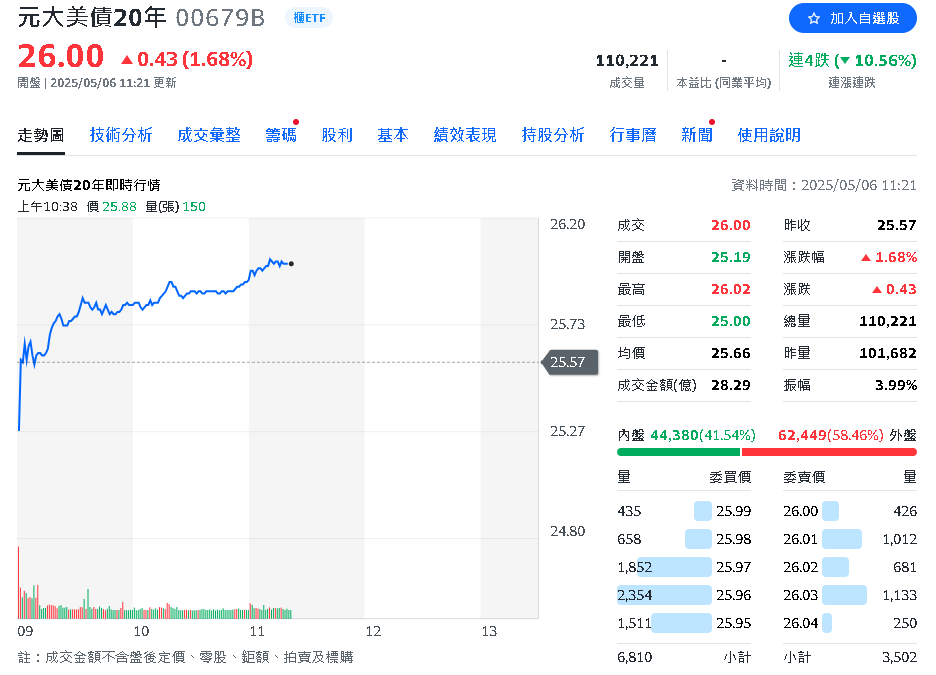The height and width of the screenshot is (675, 936).
Task: Click the 昨量 value 101,682
Action: tap(888, 353)
